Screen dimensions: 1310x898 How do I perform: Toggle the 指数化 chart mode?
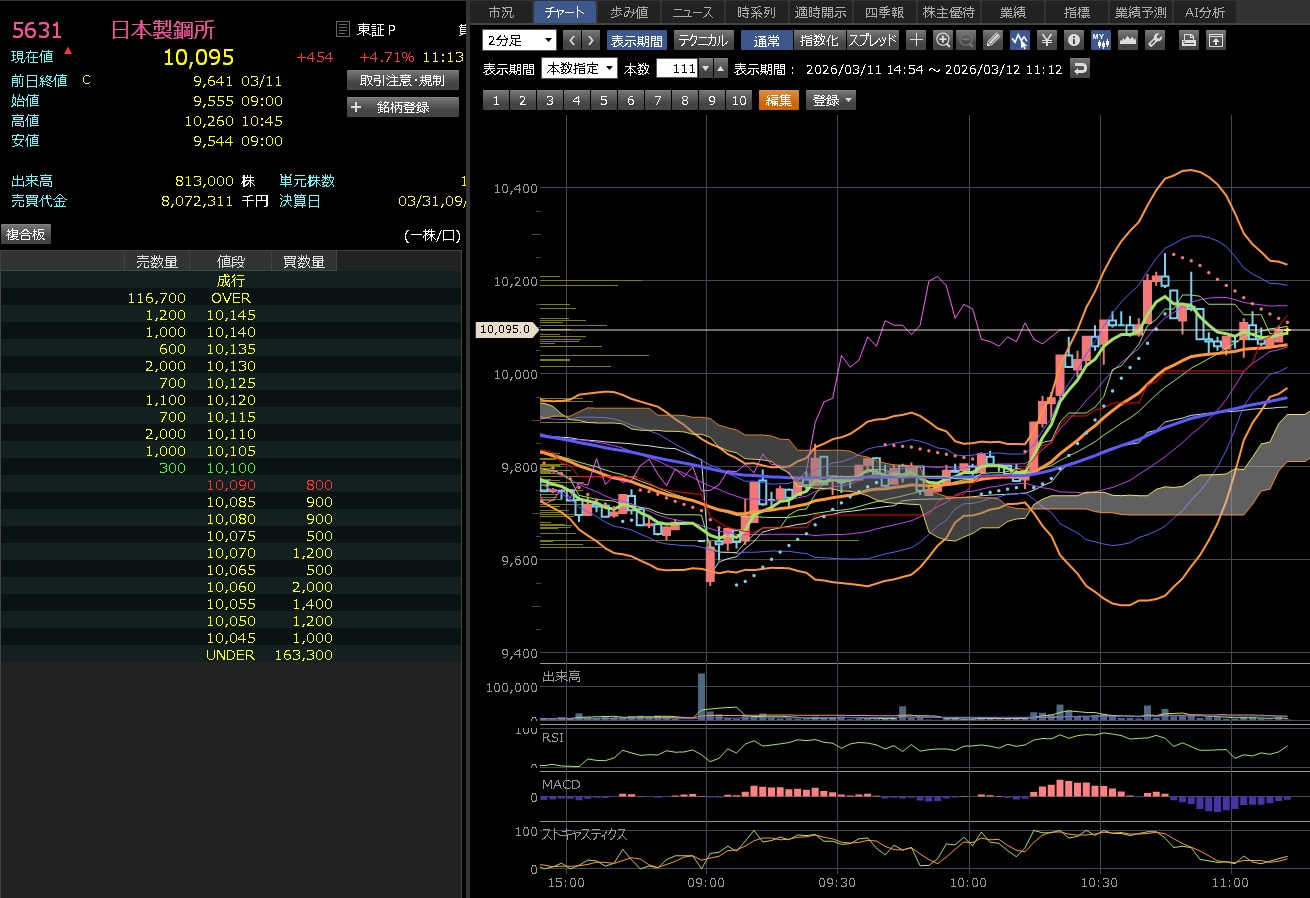pyautogui.click(x=819, y=41)
